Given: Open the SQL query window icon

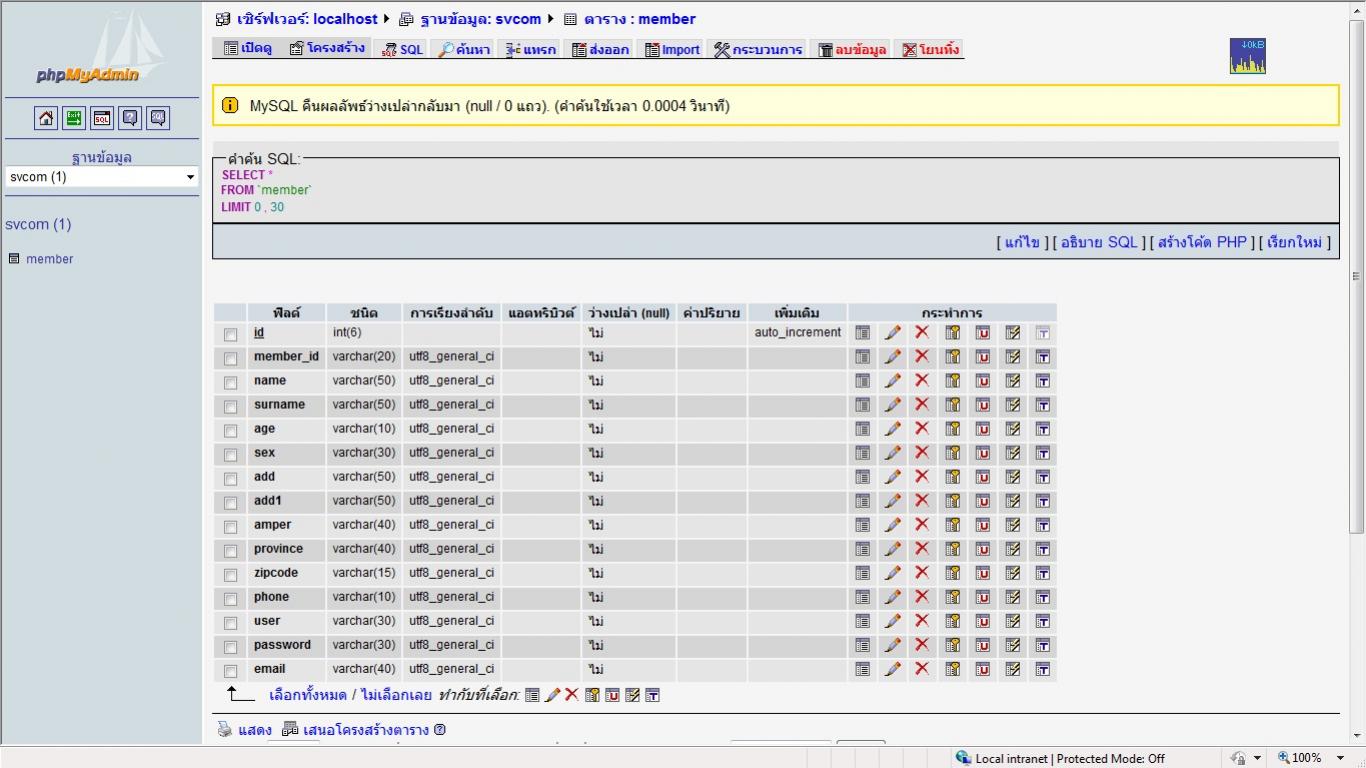Looking at the screenshot, I should tap(102, 118).
